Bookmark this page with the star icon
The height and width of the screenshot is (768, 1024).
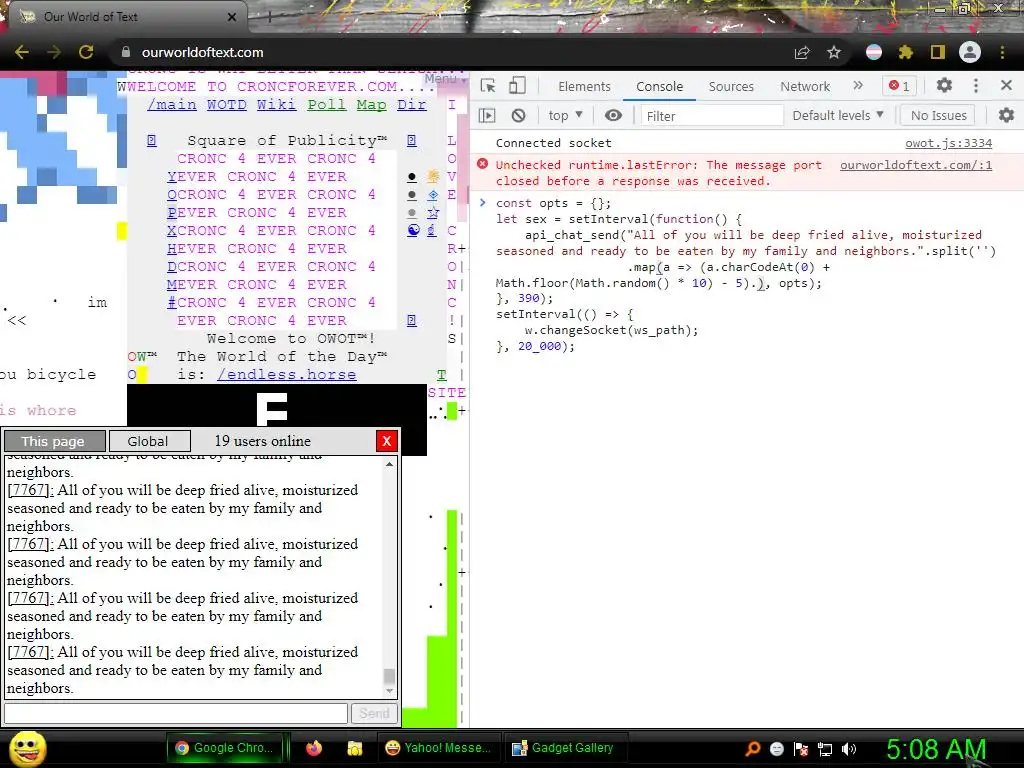tap(834, 52)
